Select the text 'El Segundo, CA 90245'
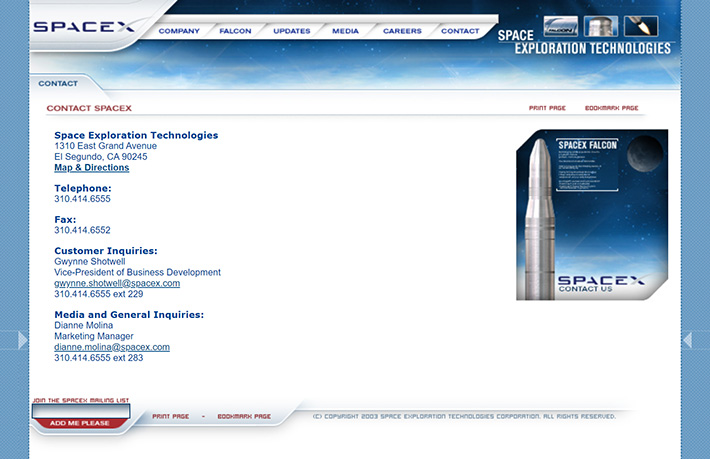Image resolution: width=710 pixels, height=459 pixels. tap(101, 157)
